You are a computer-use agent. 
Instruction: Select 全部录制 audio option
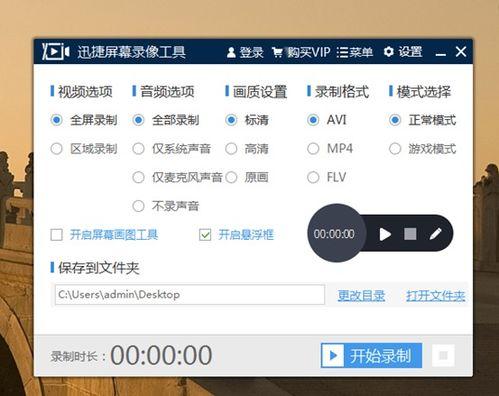[x=166, y=120]
